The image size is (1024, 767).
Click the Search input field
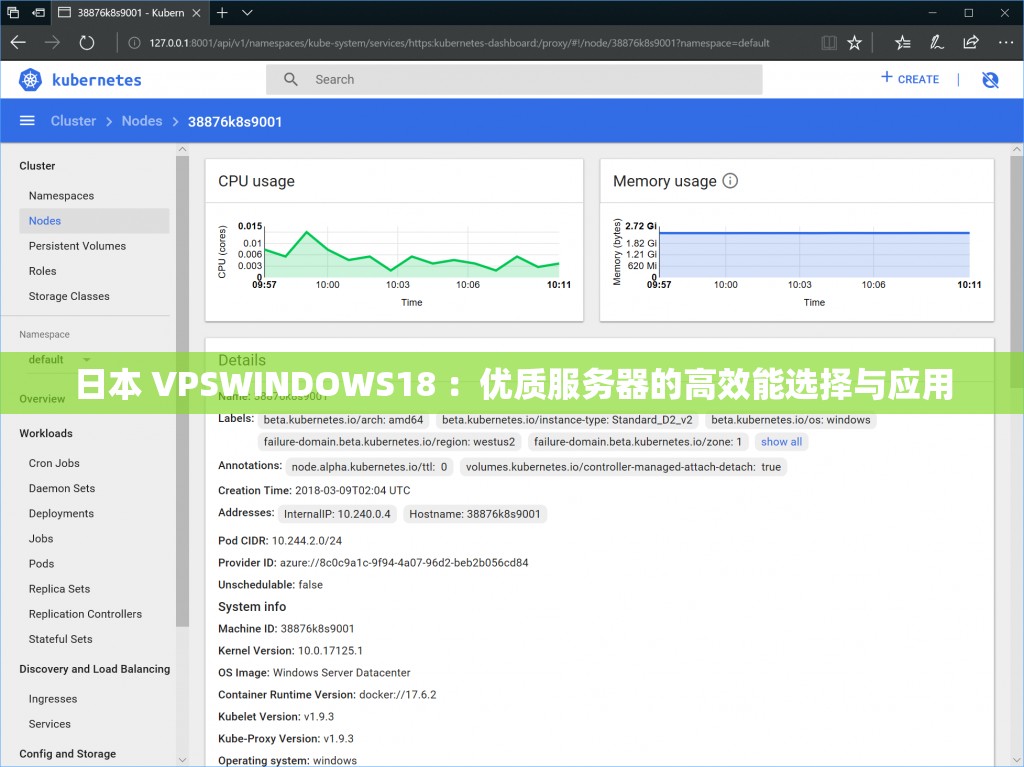click(x=514, y=80)
